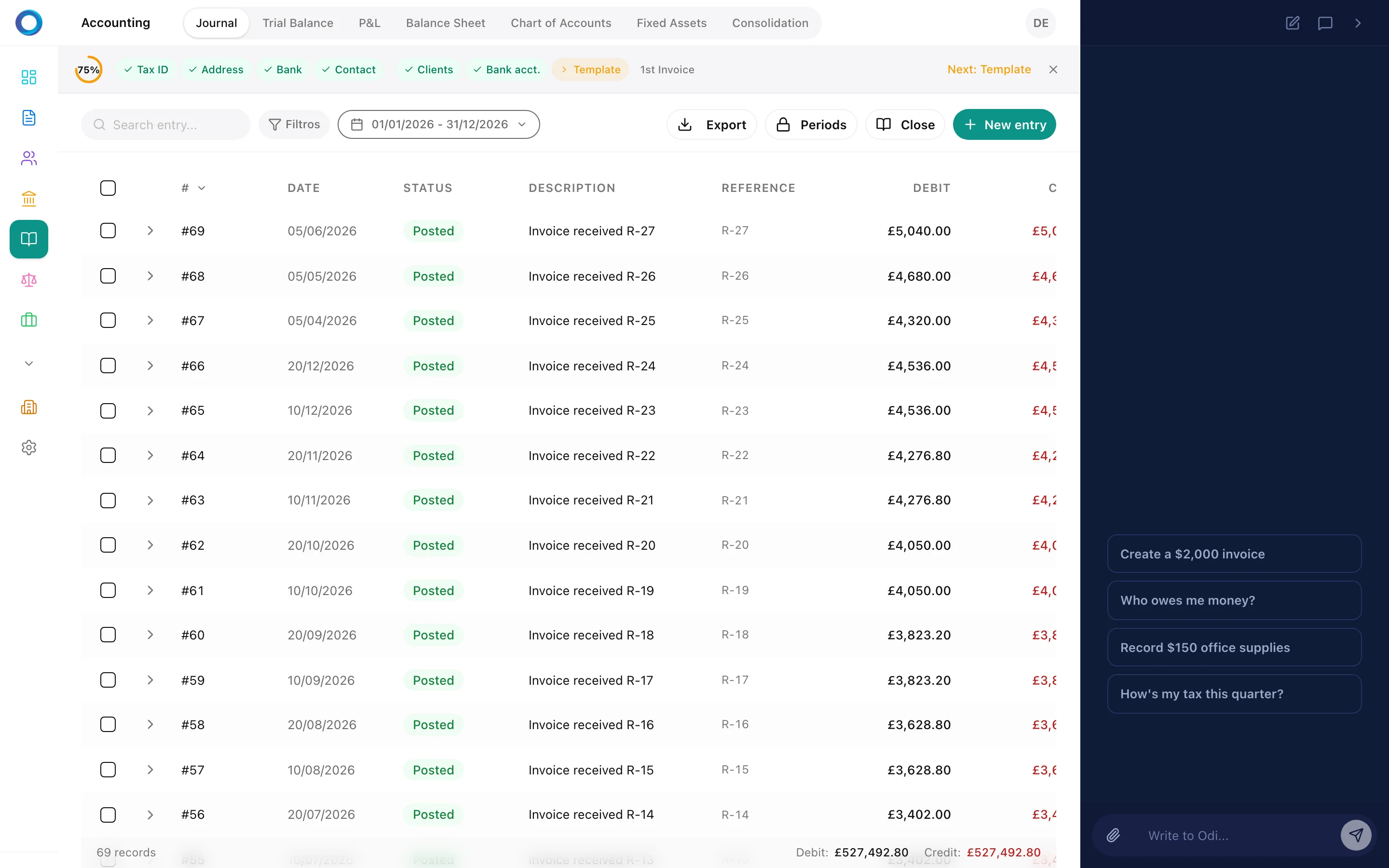The width and height of the screenshot is (1389, 868).
Task: Select the bank icon in the sidebar
Action: (x=29, y=198)
